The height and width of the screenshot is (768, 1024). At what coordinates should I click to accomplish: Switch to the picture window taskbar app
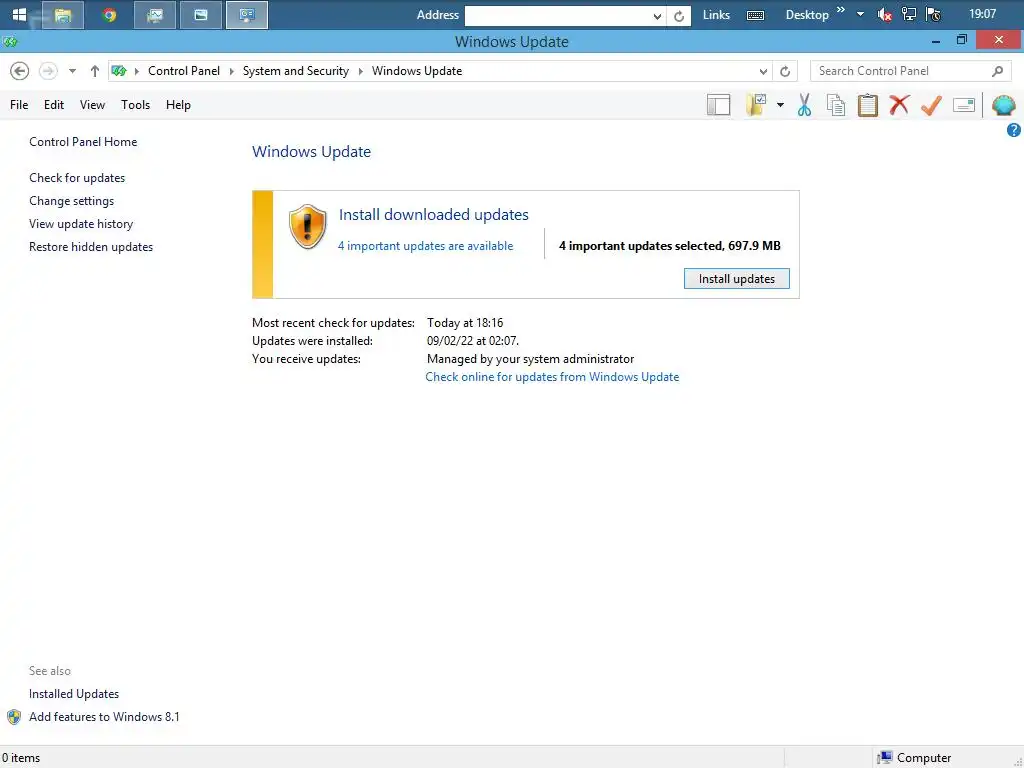(x=200, y=15)
